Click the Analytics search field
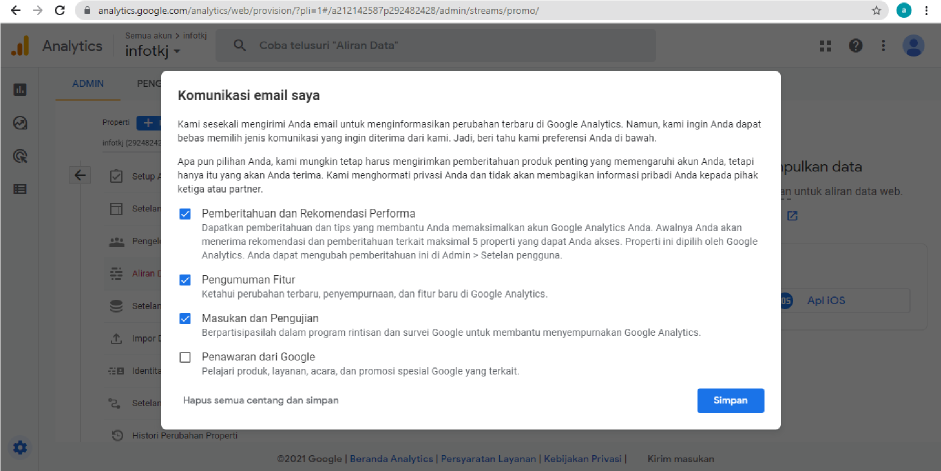The image size is (941, 471). pos(436,46)
